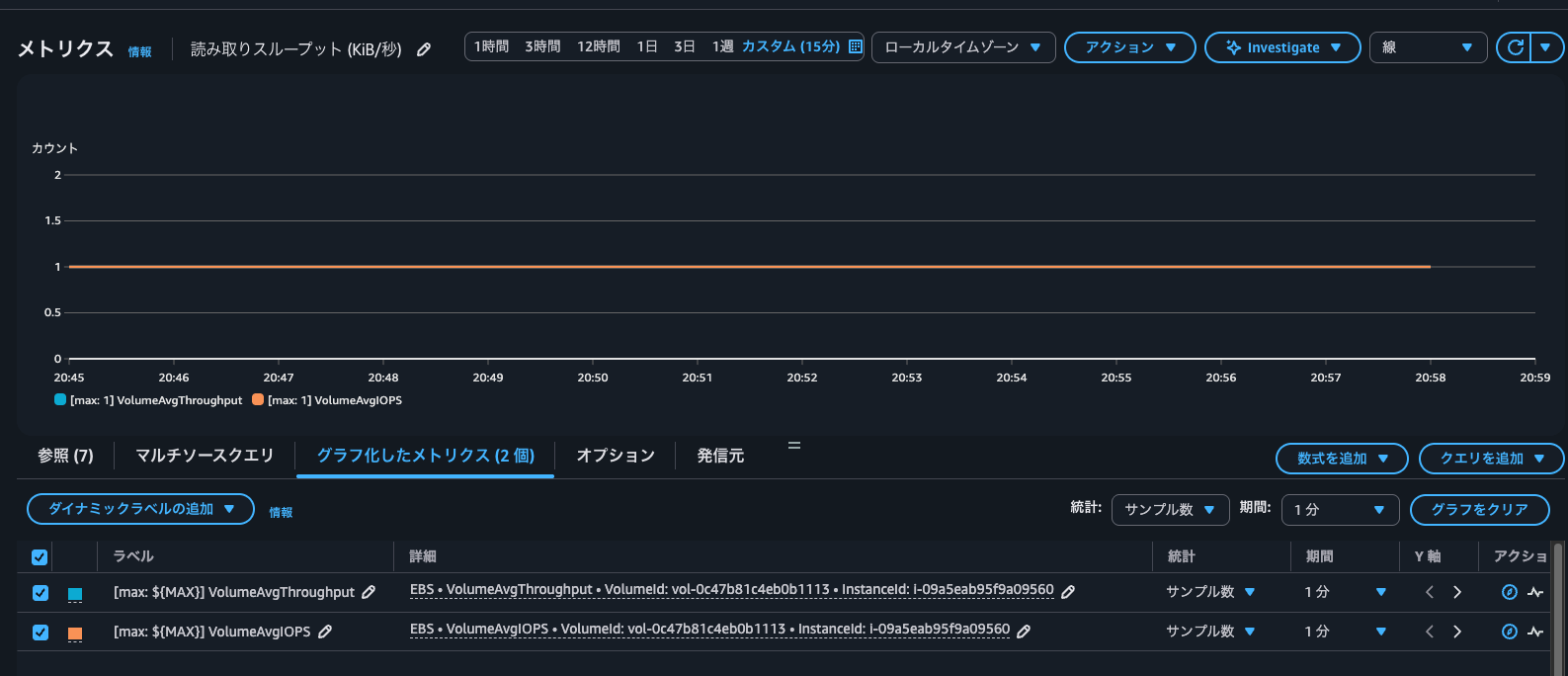Select the 1週 time range
This screenshot has height=676, width=1568.
coord(722,46)
